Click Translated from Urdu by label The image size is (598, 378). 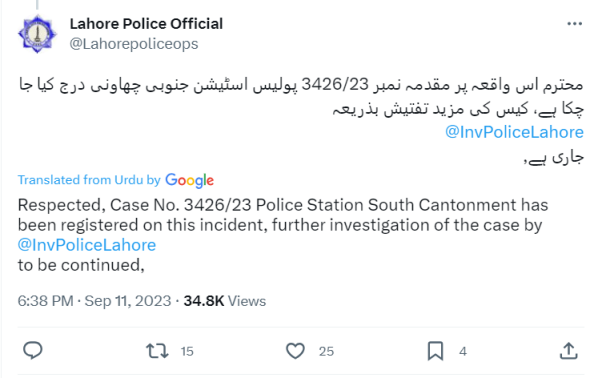89,180
